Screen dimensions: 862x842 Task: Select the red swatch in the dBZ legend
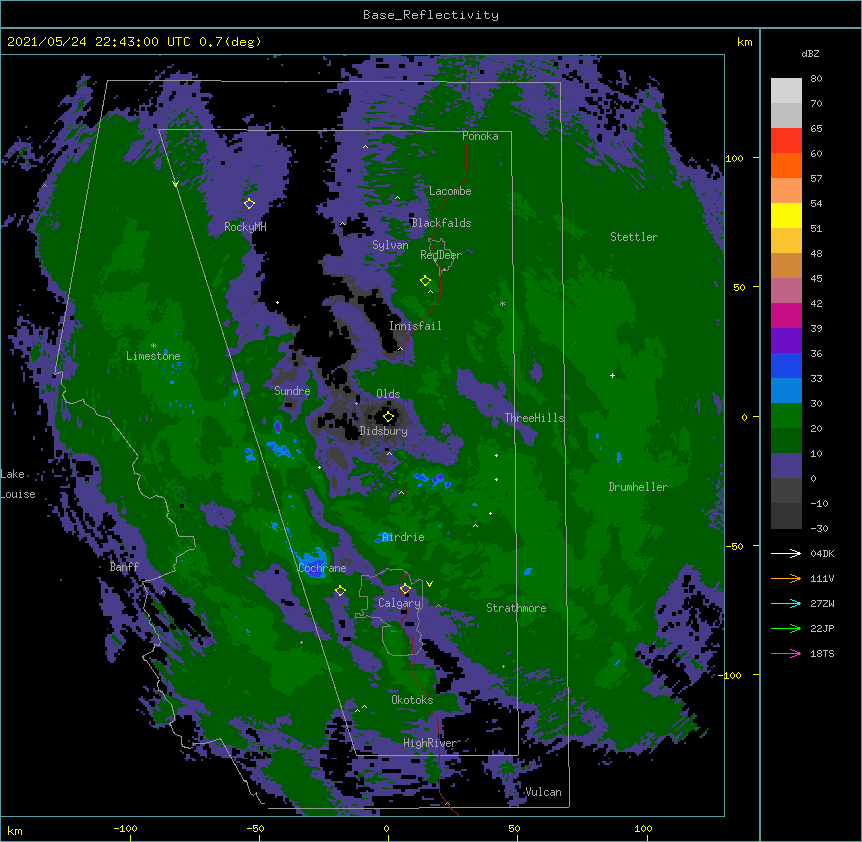click(x=786, y=140)
